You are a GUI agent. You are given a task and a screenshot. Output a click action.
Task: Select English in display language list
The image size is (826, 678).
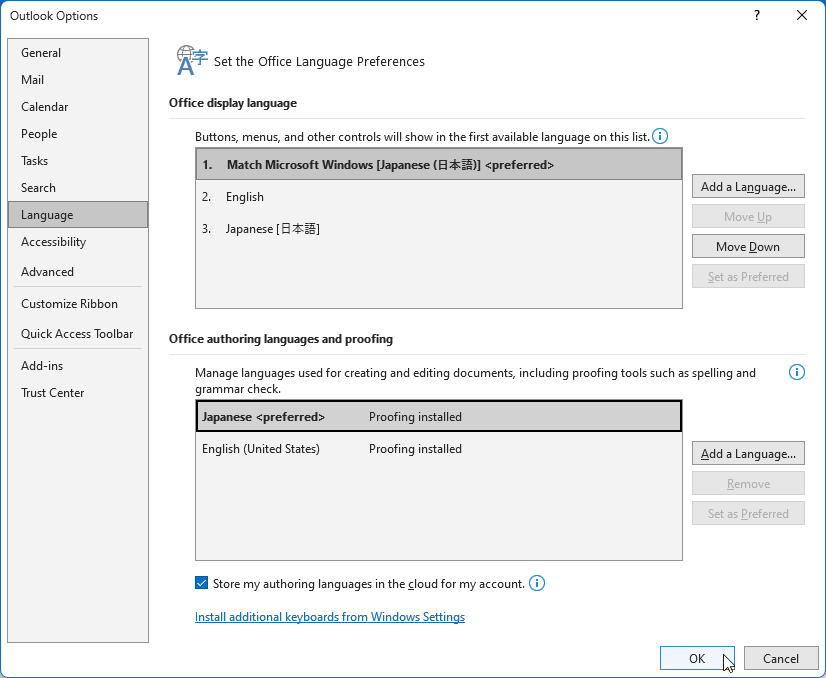click(x=439, y=196)
